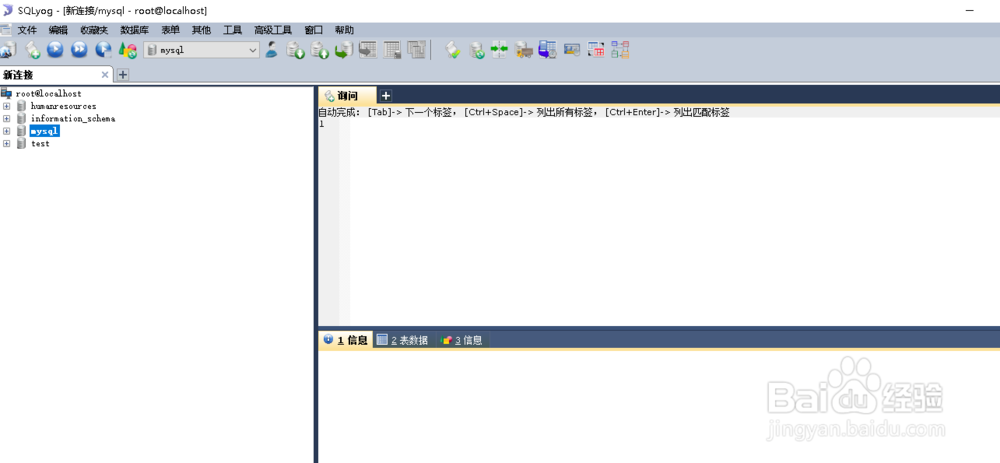Select the 询问 query tab
This screenshot has width=1000, height=463.
[347, 96]
